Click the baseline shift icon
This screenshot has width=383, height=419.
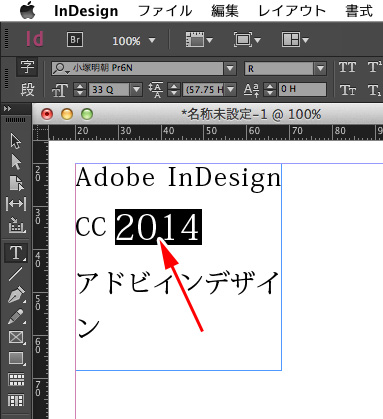click(x=251, y=90)
